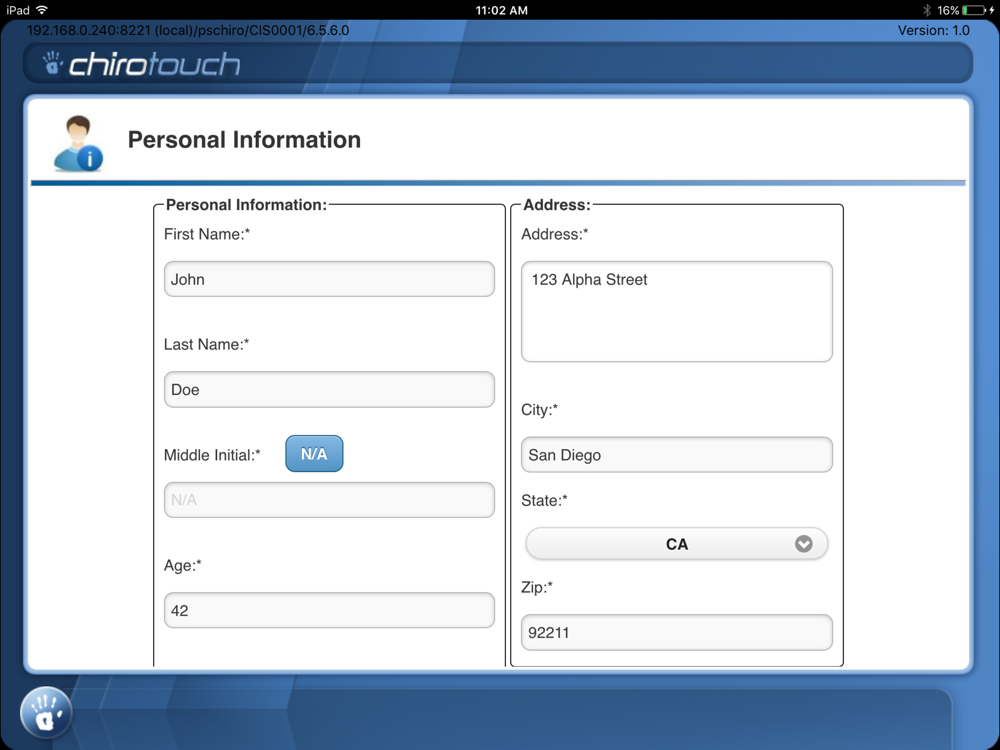Tap the ChiroTouch handprint button at bottom left
This screenshot has height=750, width=1000.
[x=46, y=712]
